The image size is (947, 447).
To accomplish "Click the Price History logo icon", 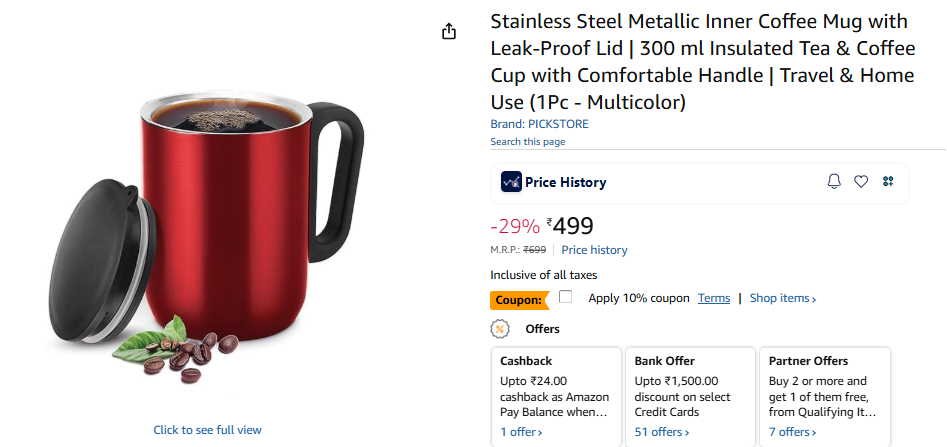I will [511, 182].
